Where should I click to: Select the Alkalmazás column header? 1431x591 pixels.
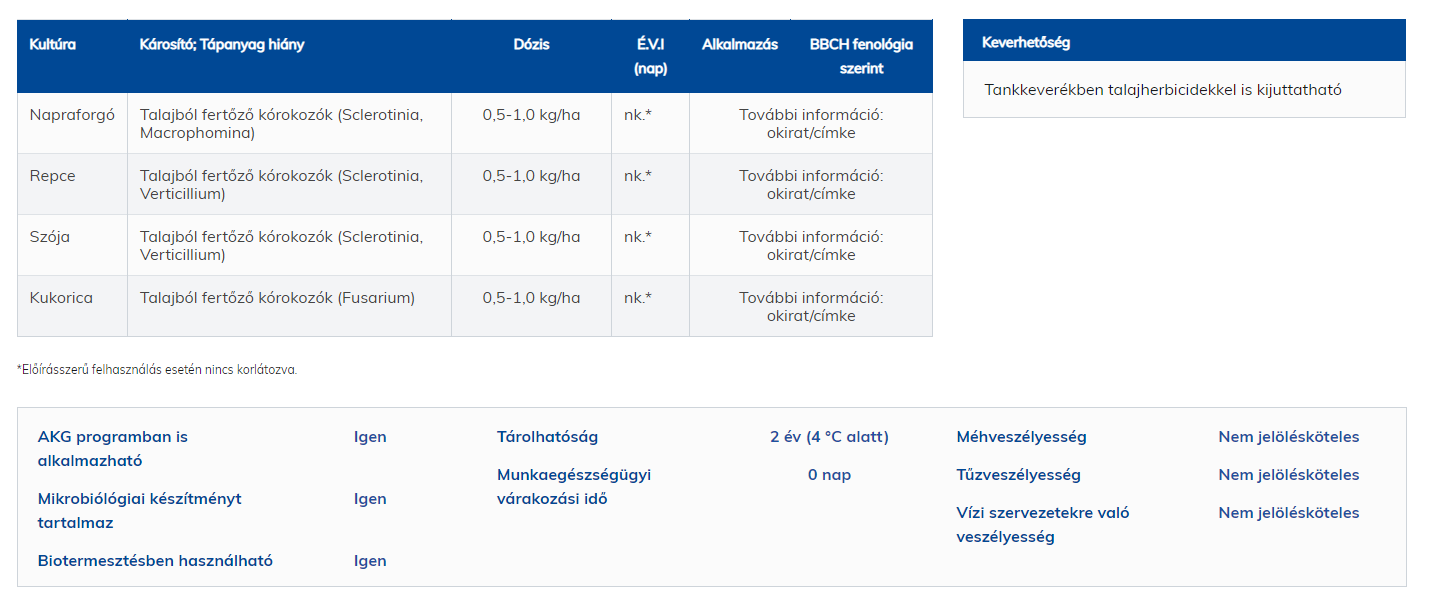(x=740, y=45)
